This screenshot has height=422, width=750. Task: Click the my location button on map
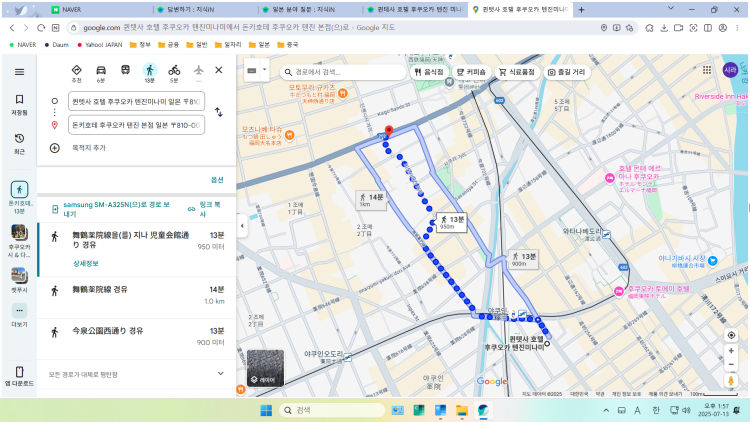(731, 335)
